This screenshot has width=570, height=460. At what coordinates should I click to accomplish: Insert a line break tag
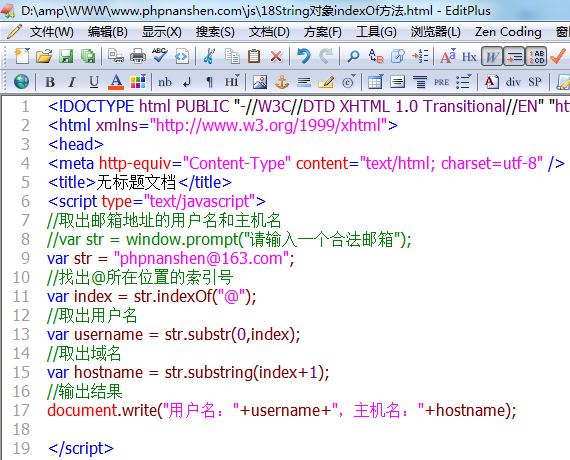(x=187, y=83)
